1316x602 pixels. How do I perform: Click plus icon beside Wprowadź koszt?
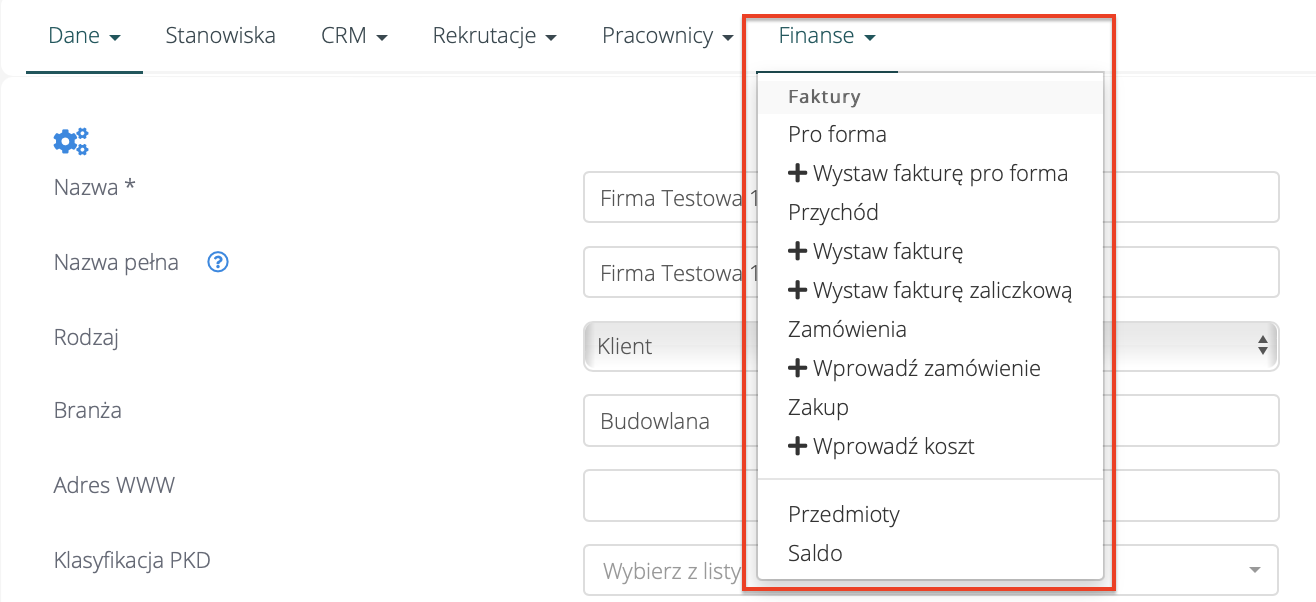click(x=797, y=447)
